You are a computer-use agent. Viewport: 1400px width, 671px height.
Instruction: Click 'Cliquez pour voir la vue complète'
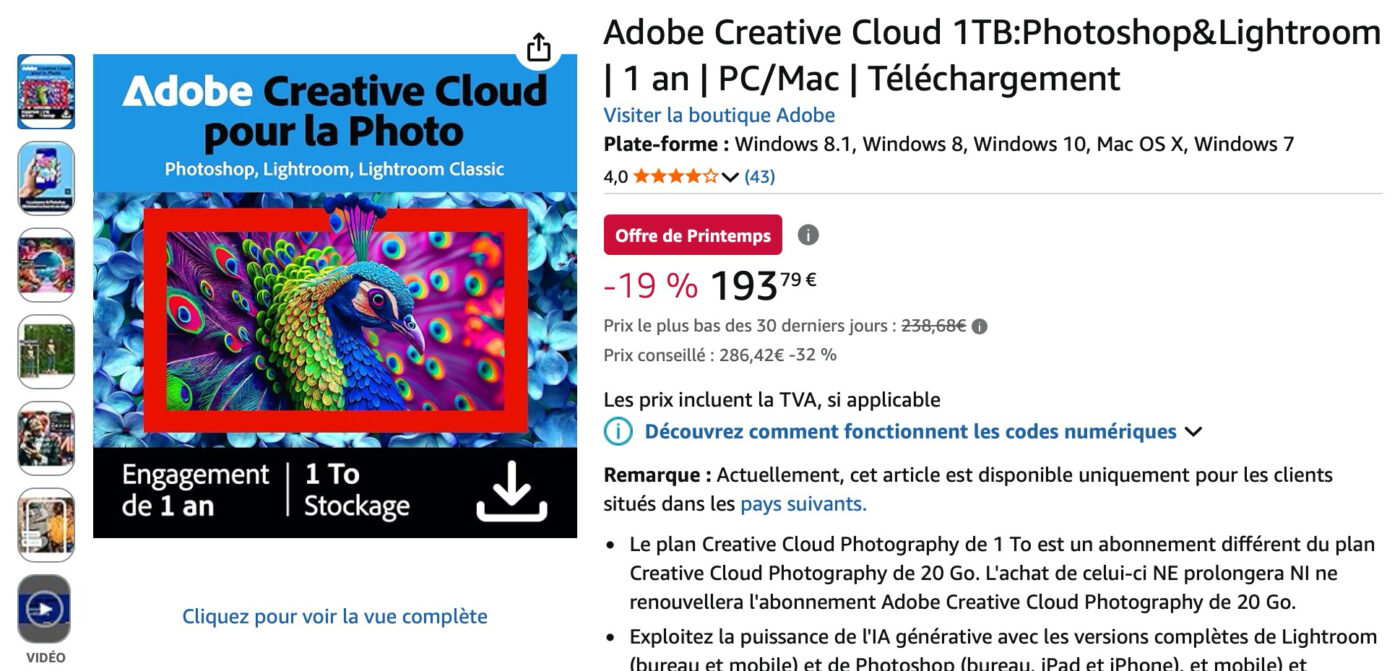335,616
